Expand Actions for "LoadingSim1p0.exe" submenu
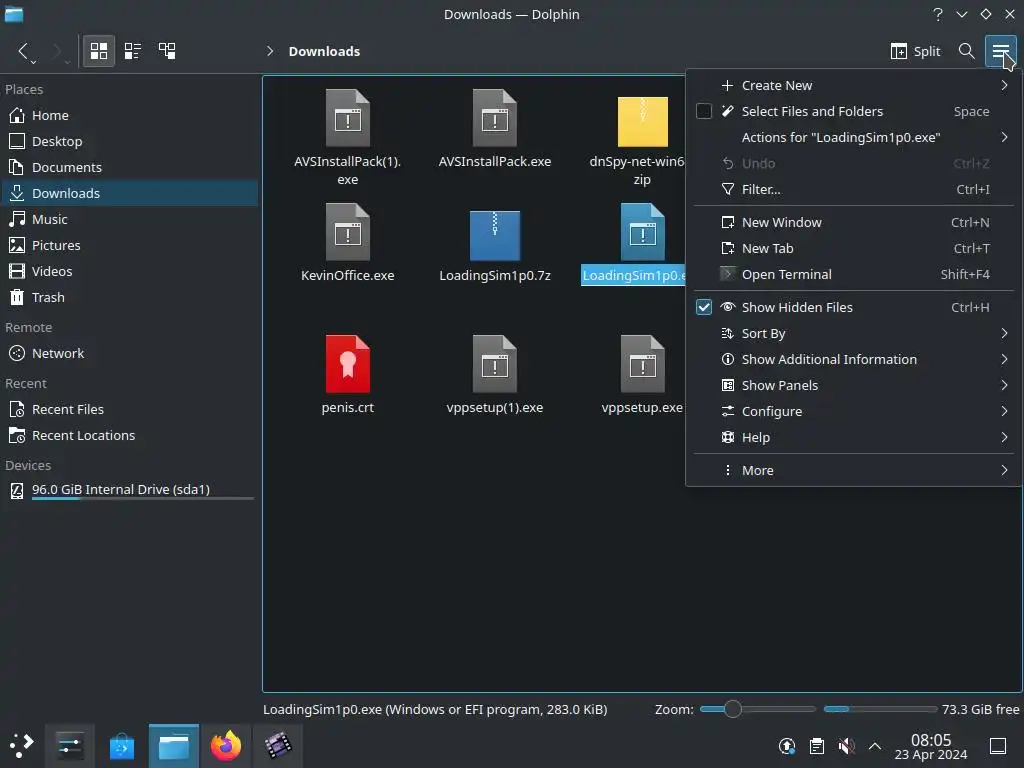This screenshot has width=1024, height=768. click(854, 138)
